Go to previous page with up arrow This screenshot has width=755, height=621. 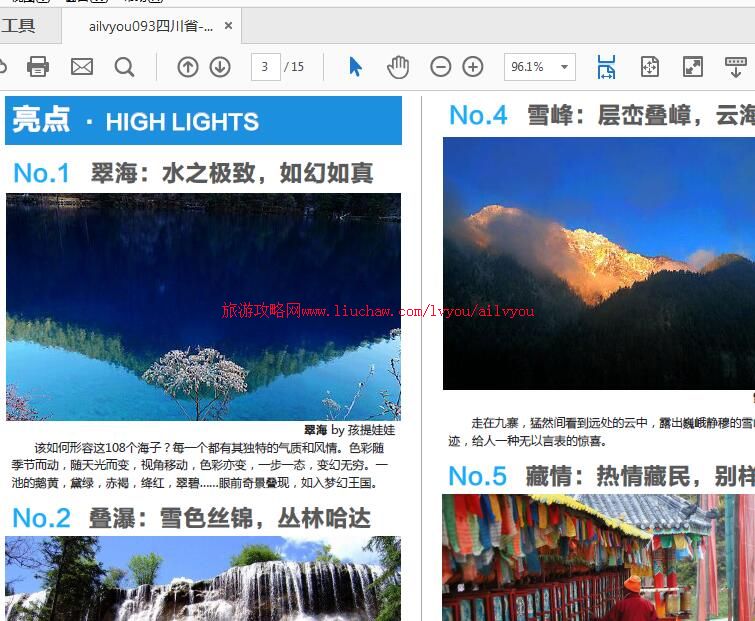[x=188, y=67]
